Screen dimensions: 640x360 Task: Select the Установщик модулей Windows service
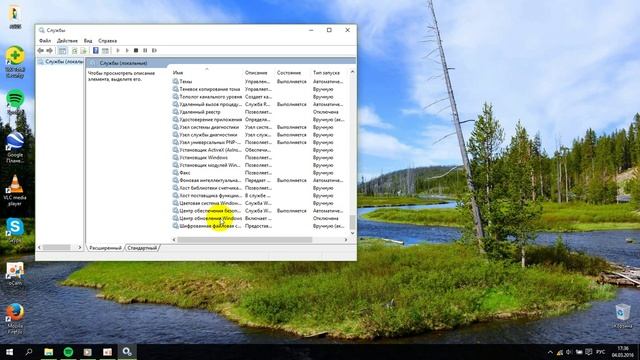pyautogui.click(x=260, y=165)
